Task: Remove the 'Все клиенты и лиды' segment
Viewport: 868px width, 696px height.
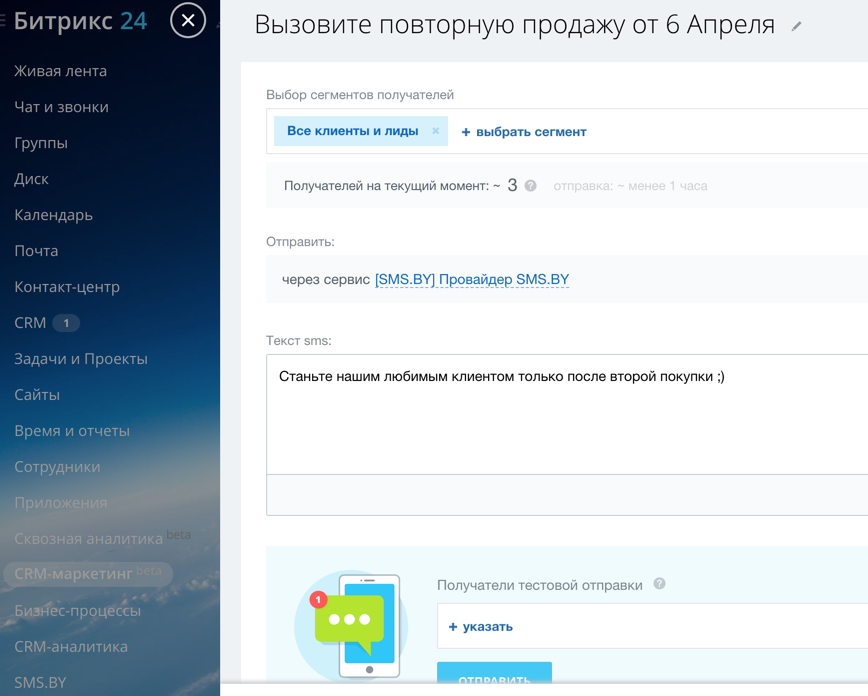Action: [x=435, y=131]
